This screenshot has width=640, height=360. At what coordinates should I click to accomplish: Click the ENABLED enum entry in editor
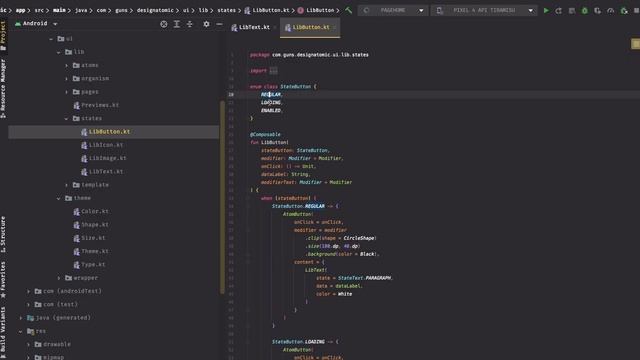coord(271,110)
